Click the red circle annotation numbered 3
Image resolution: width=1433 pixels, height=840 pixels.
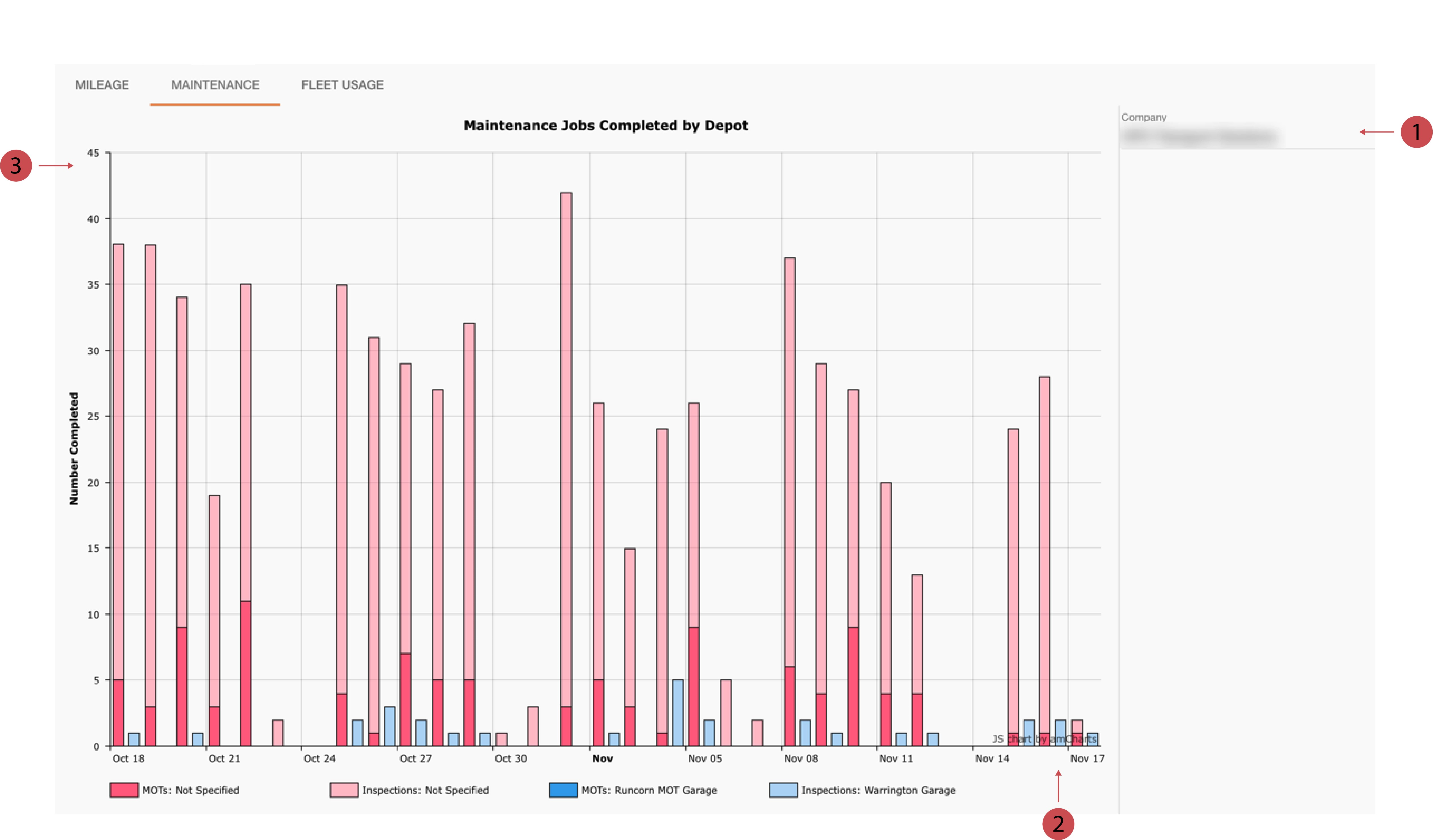pos(16,165)
